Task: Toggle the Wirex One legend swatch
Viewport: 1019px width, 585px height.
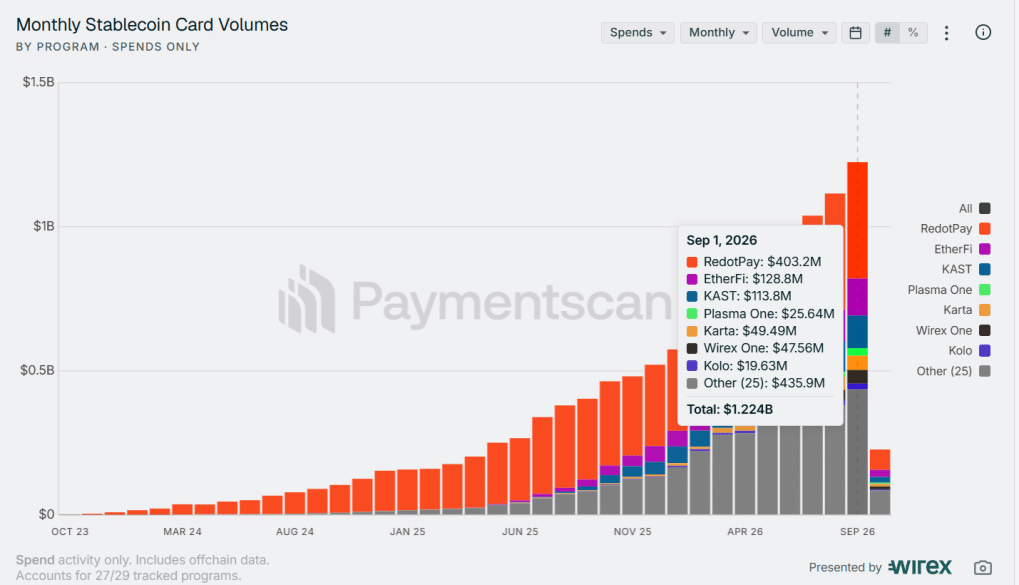Action: point(985,330)
